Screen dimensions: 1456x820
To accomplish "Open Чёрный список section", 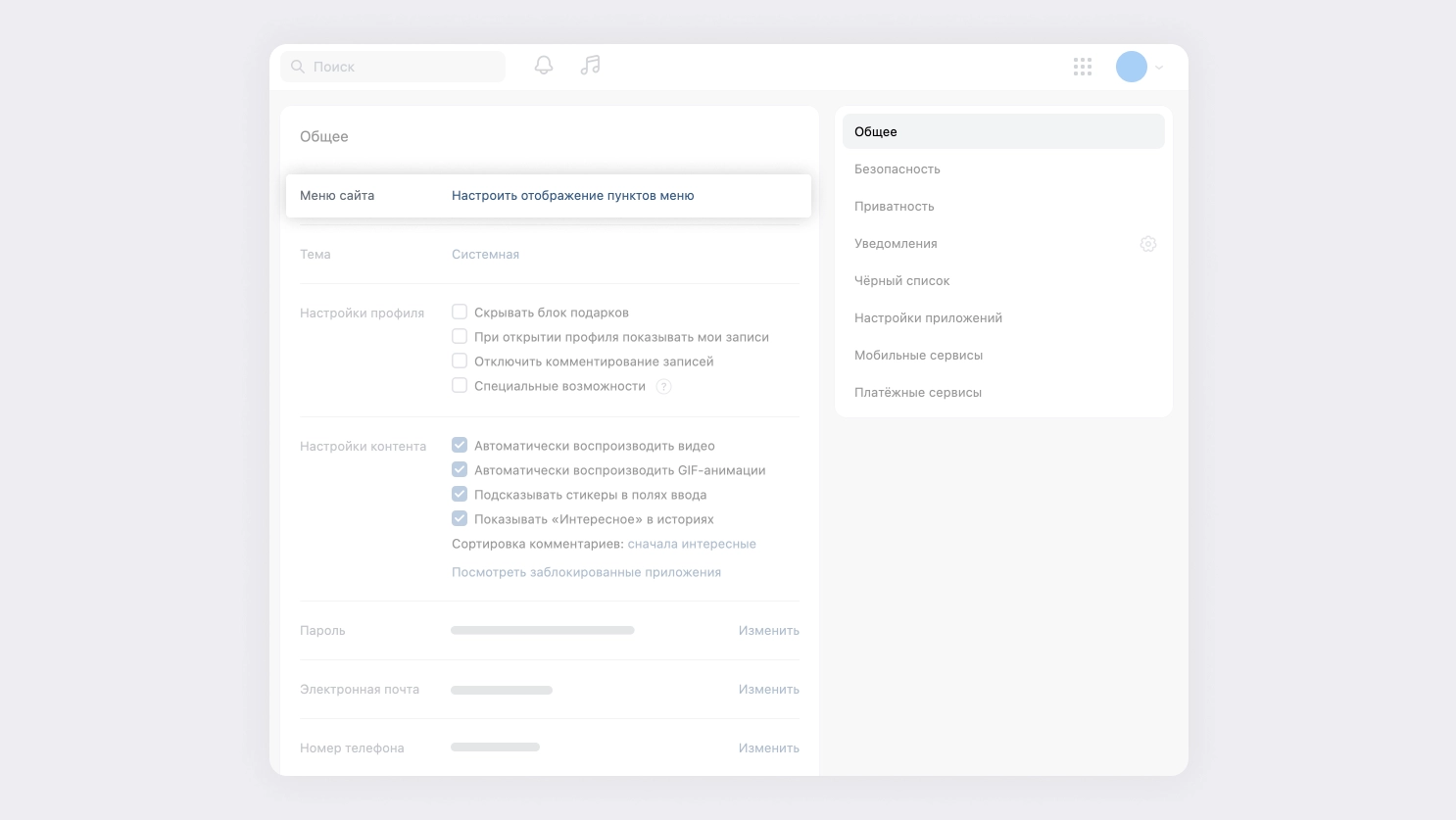I will coord(1003,280).
